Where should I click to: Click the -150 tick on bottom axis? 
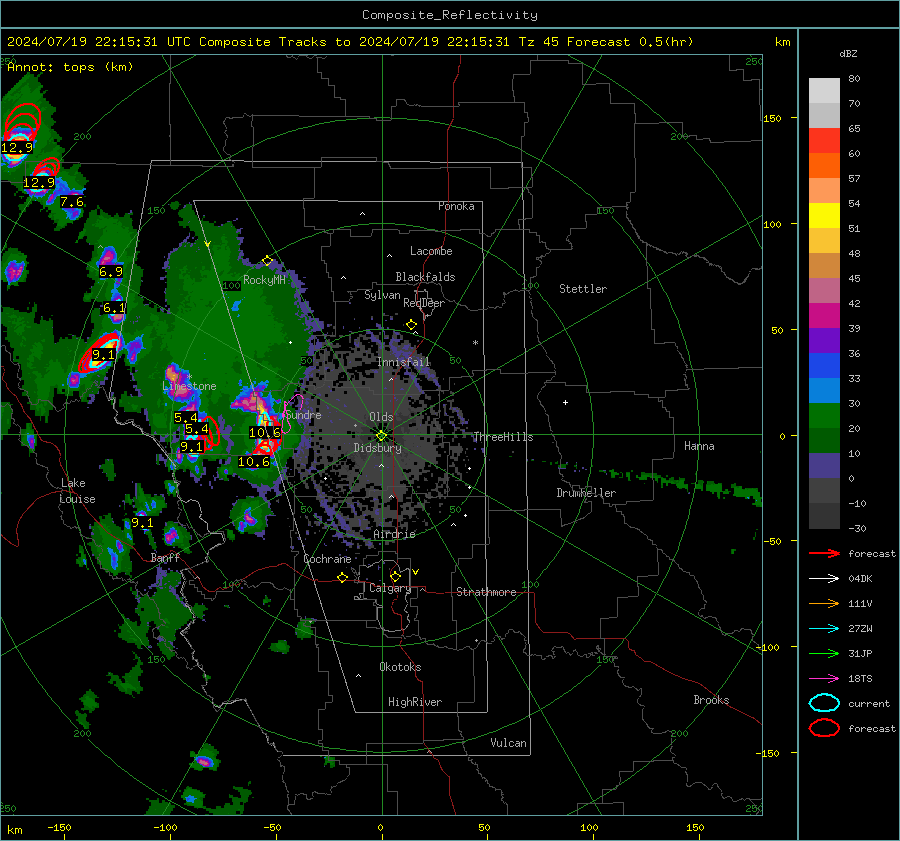click(x=59, y=827)
